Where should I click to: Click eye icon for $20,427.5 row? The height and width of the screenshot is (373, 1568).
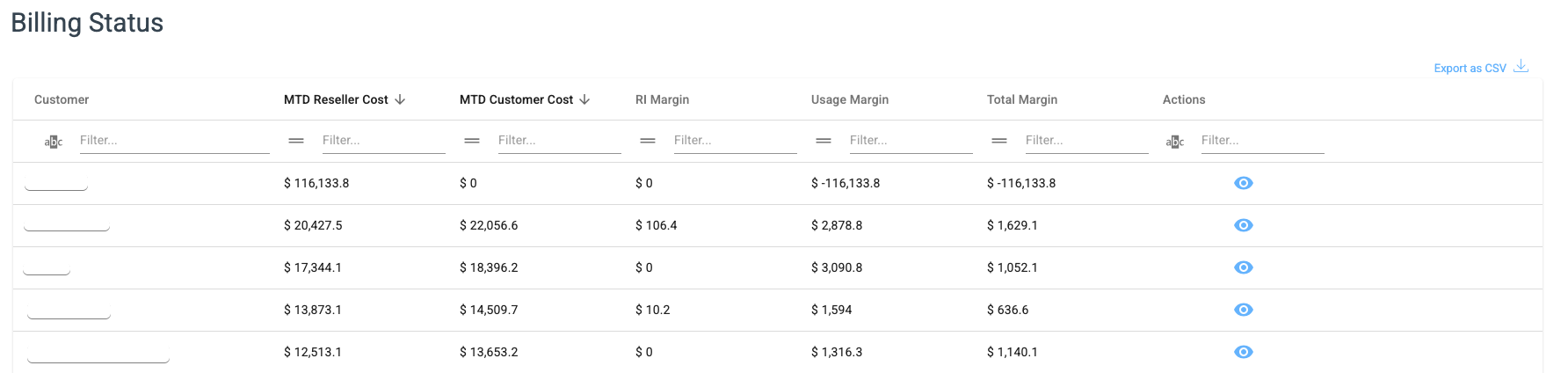click(x=1243, y=225)
